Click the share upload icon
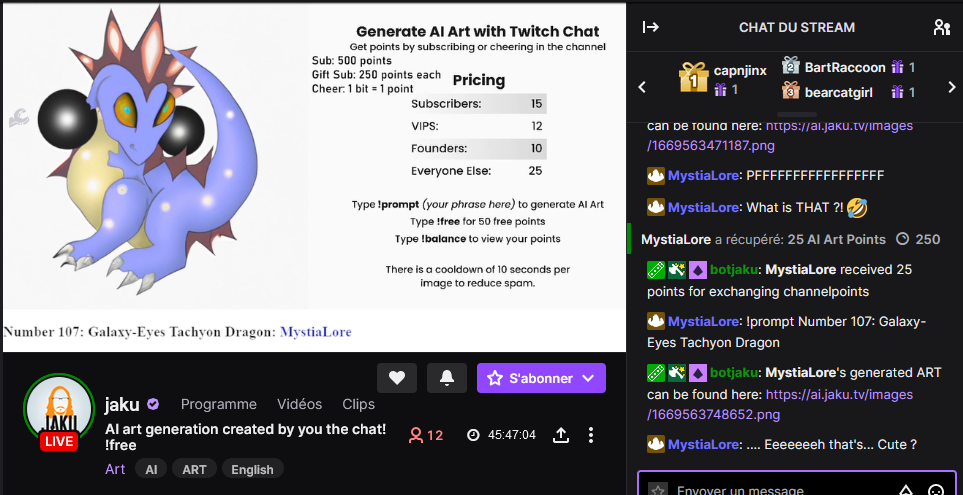 pos(561,435)
